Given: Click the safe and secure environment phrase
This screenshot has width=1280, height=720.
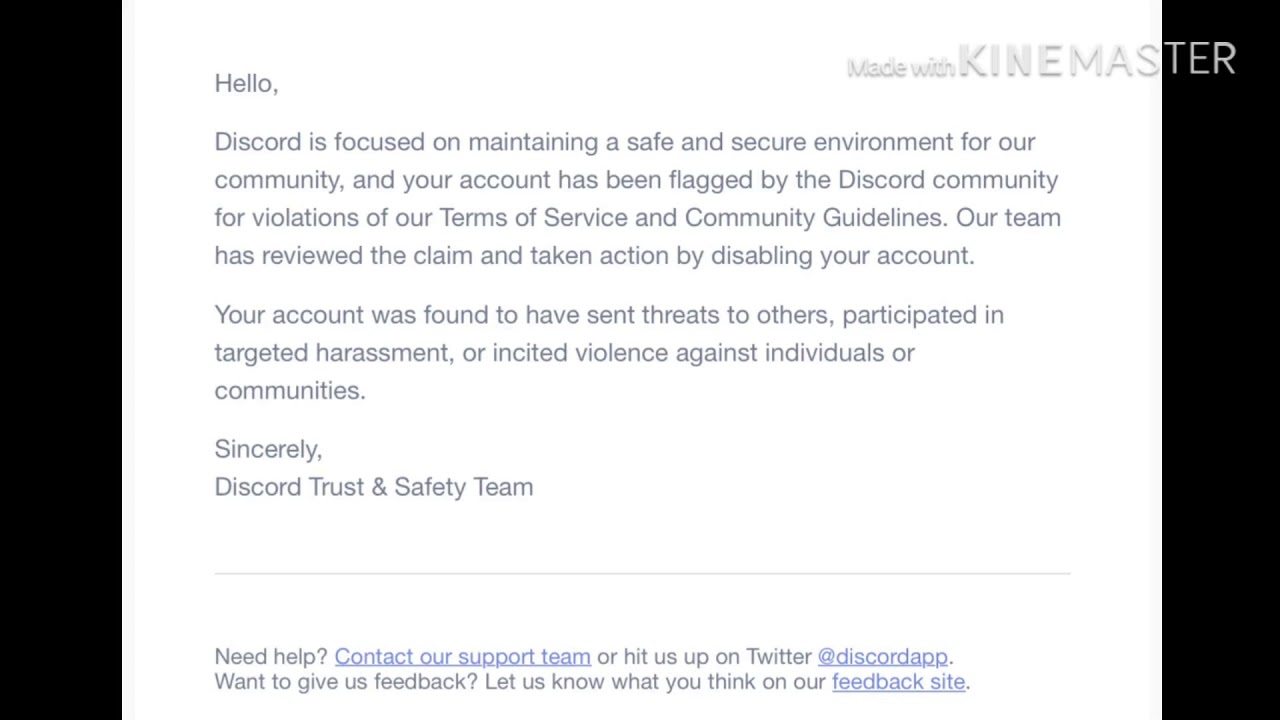Looking at the screenshot, I should click(x=788, y=142).
